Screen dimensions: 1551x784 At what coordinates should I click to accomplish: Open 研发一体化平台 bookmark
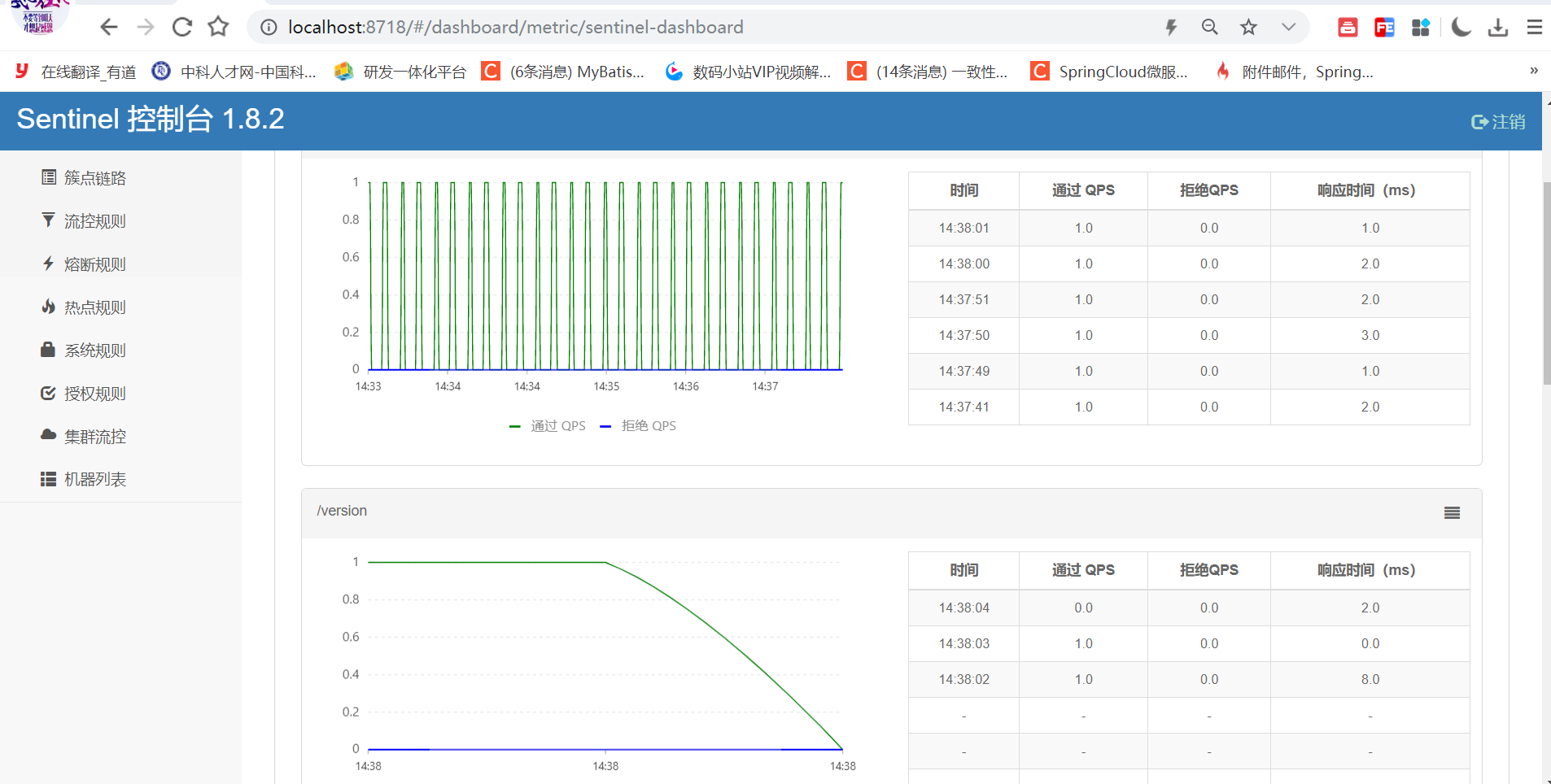point(400,72)
